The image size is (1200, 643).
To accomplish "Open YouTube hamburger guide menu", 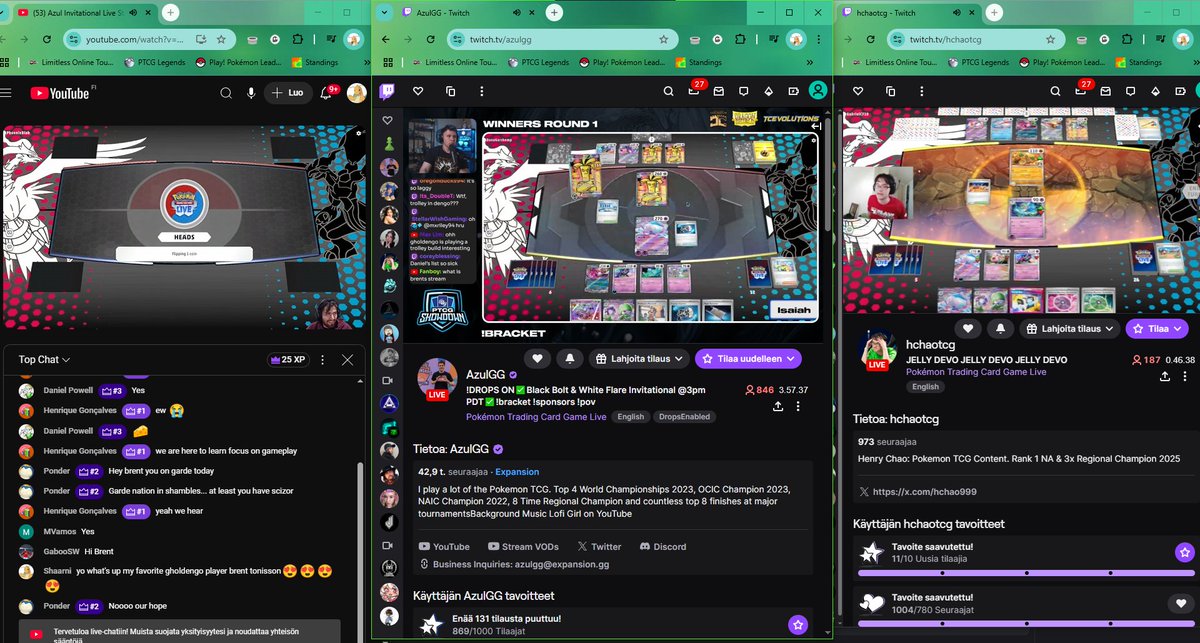I will pos(5,93).
